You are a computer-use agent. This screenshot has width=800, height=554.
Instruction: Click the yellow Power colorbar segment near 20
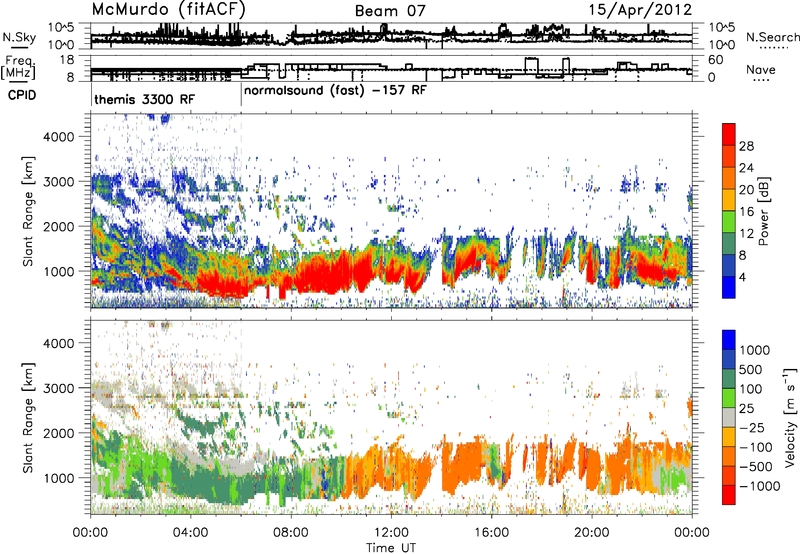click(729, 199)
